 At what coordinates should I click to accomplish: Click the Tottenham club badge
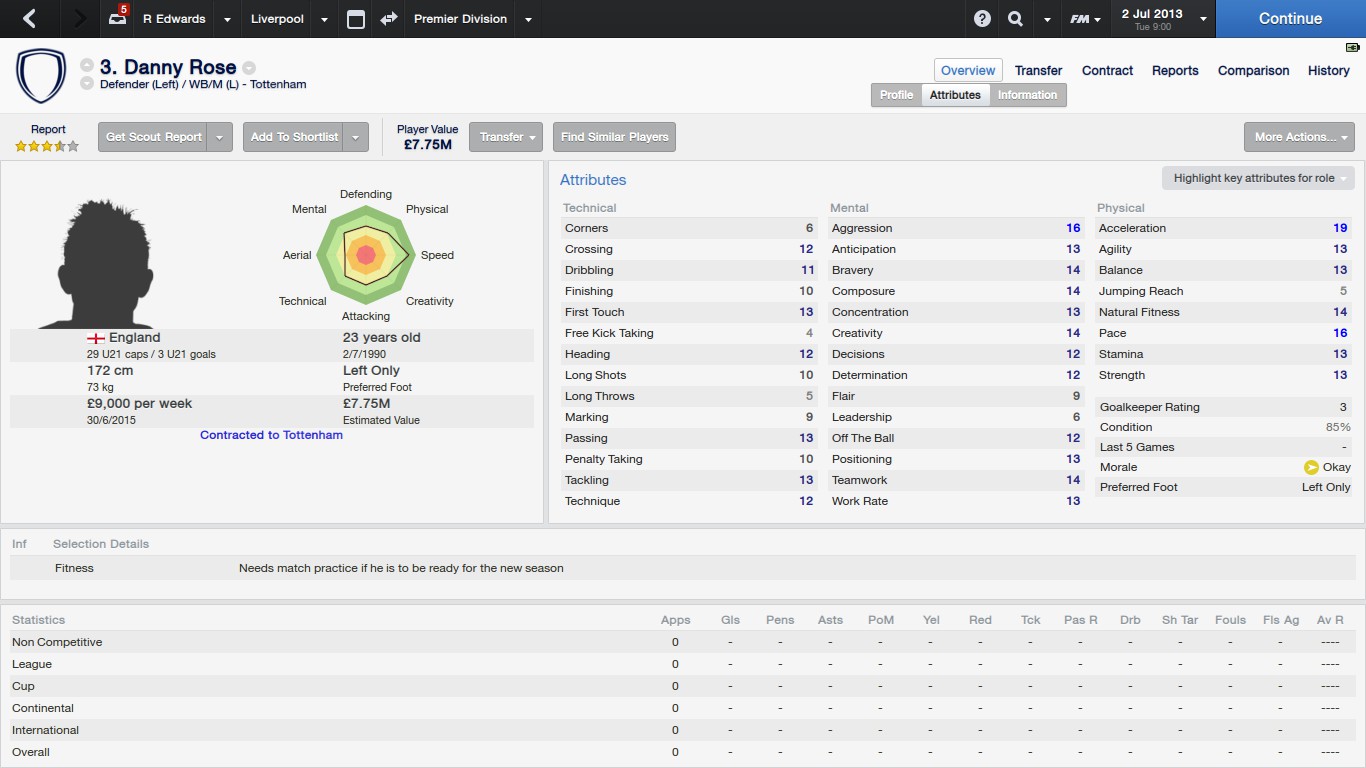[x=41, y=76]
